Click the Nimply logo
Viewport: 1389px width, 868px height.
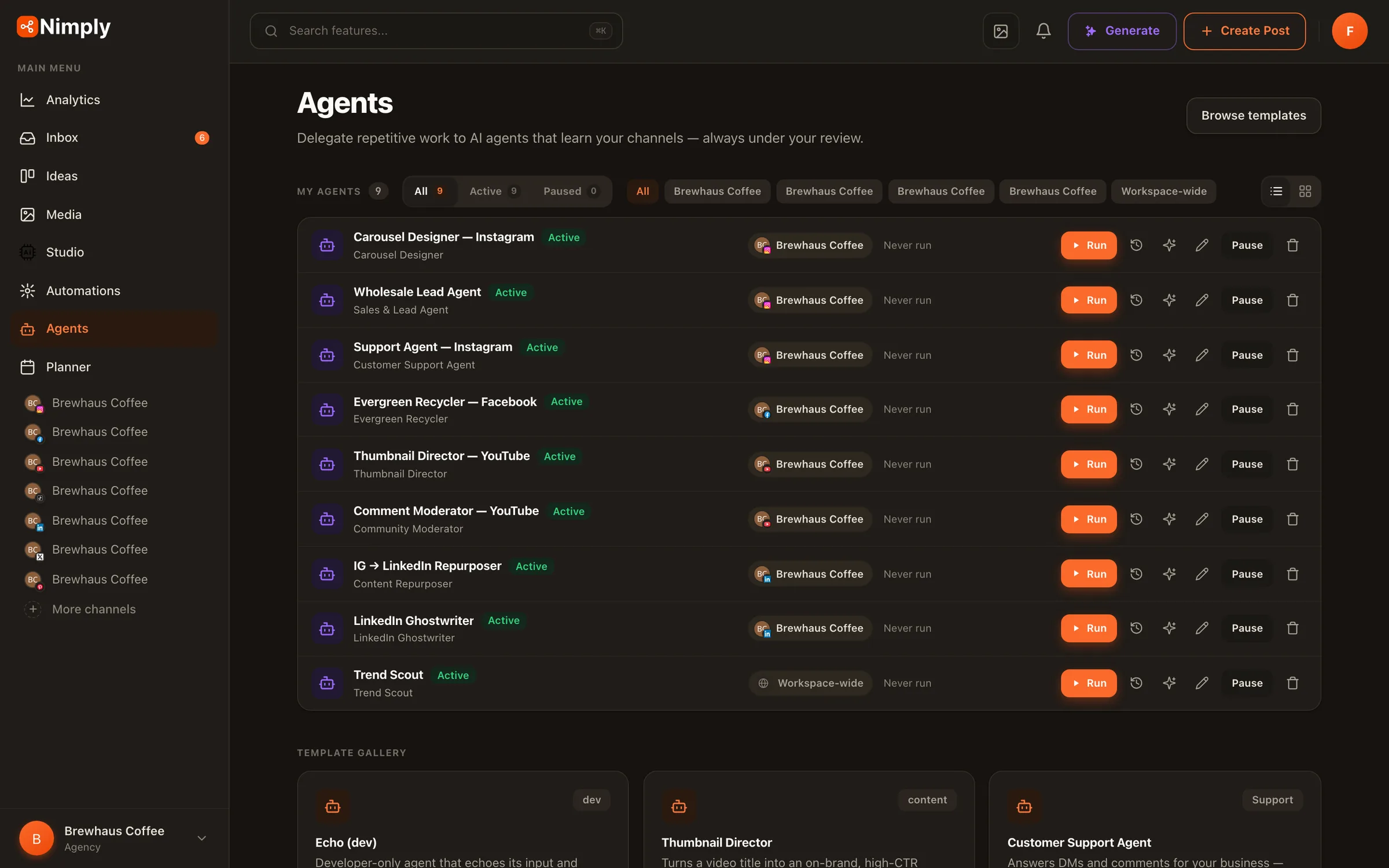coord(64,27)
